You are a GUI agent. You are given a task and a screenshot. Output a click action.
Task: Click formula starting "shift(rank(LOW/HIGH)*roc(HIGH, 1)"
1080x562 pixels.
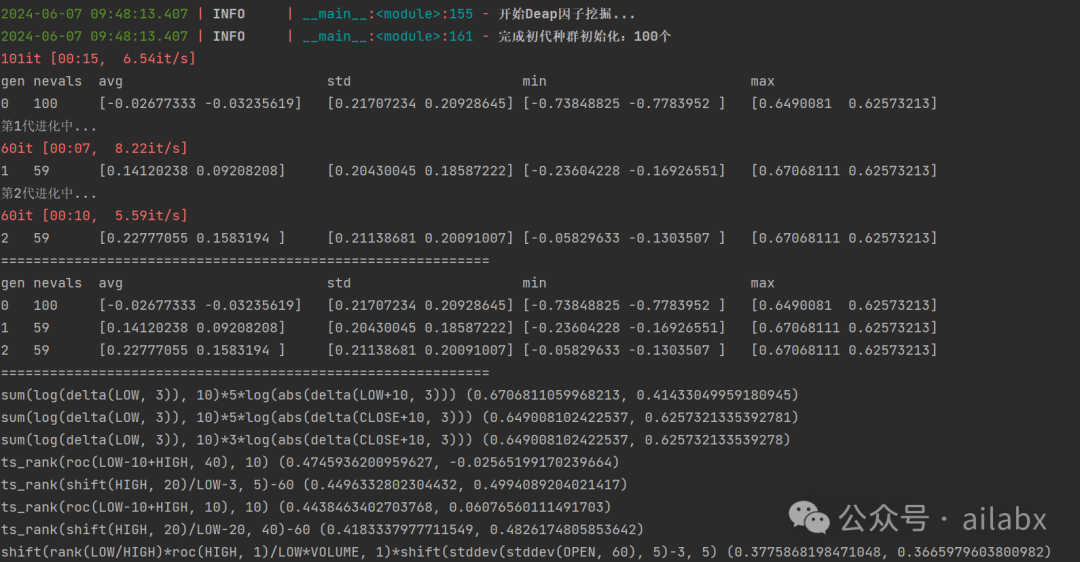pos(359,552)
